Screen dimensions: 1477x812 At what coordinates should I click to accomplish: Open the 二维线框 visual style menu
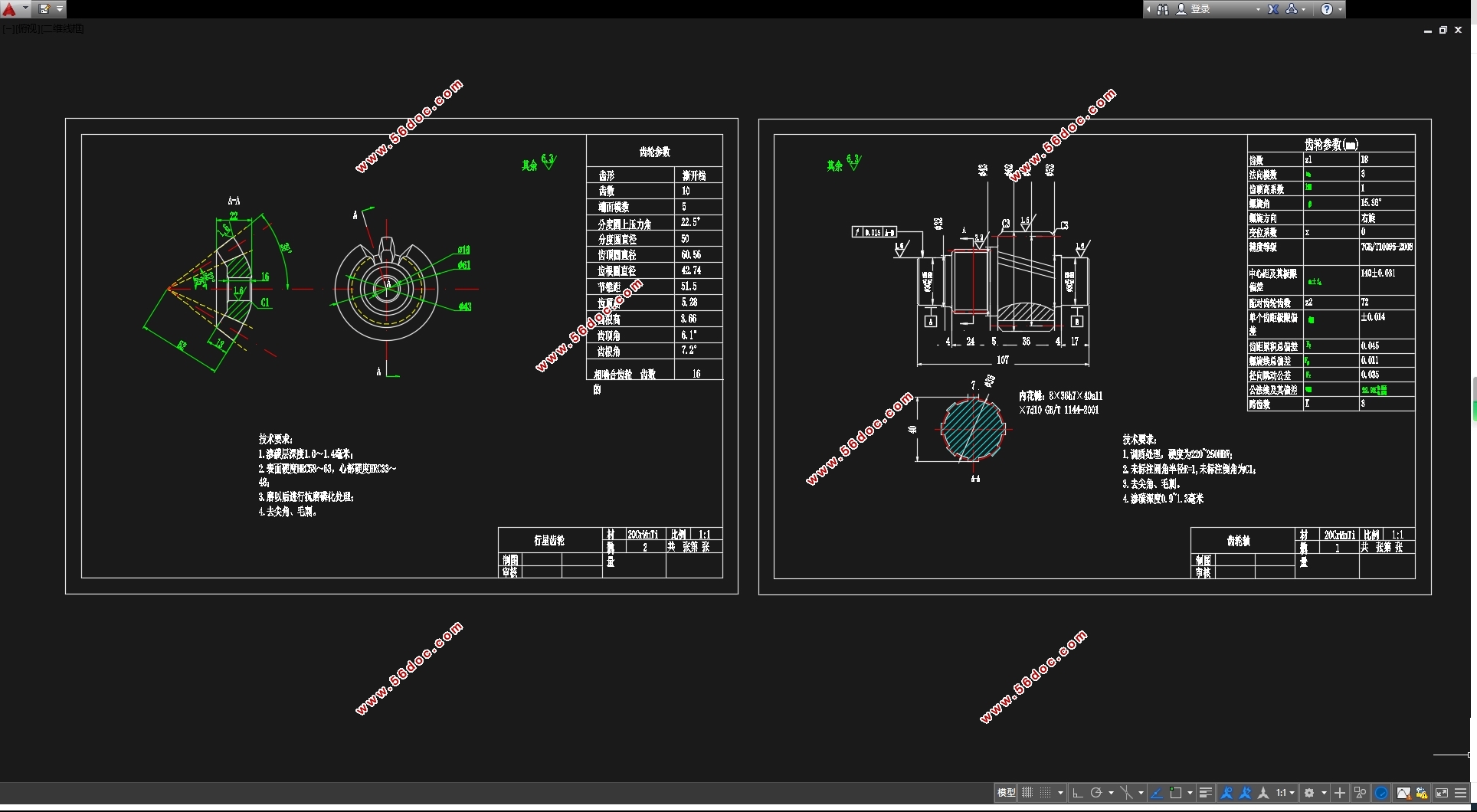[62, 28]
